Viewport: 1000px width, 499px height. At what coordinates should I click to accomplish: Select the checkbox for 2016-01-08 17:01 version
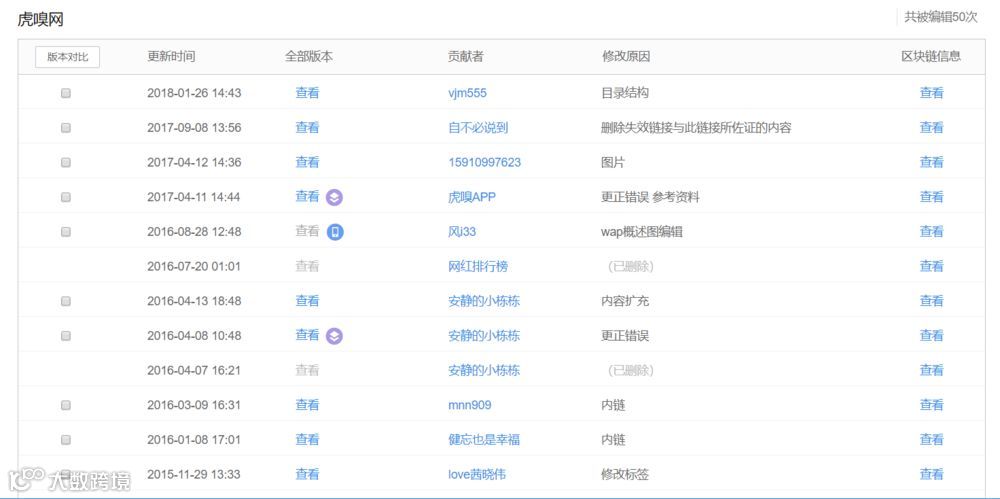point(66,439)
